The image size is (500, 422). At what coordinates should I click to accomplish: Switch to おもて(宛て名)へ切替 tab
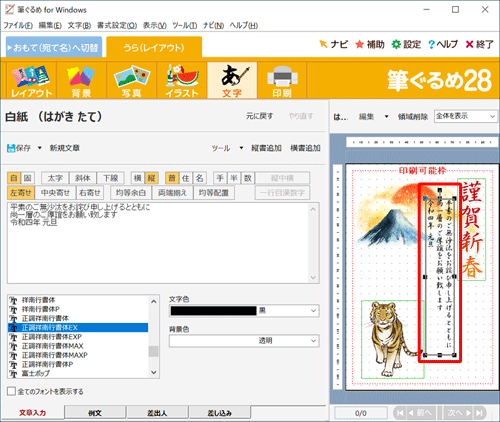click(x=54, y=47)
